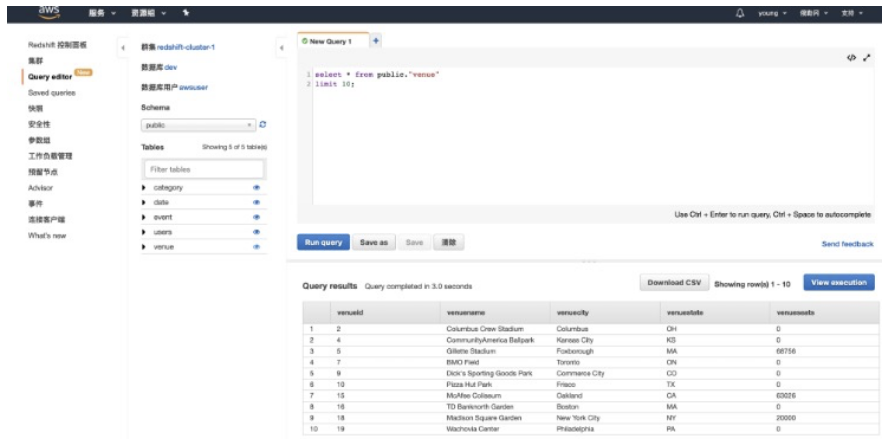The height and width of the screenshot is (441, 887).
Task: Expand the event table columns
Action: click(144, 217)
